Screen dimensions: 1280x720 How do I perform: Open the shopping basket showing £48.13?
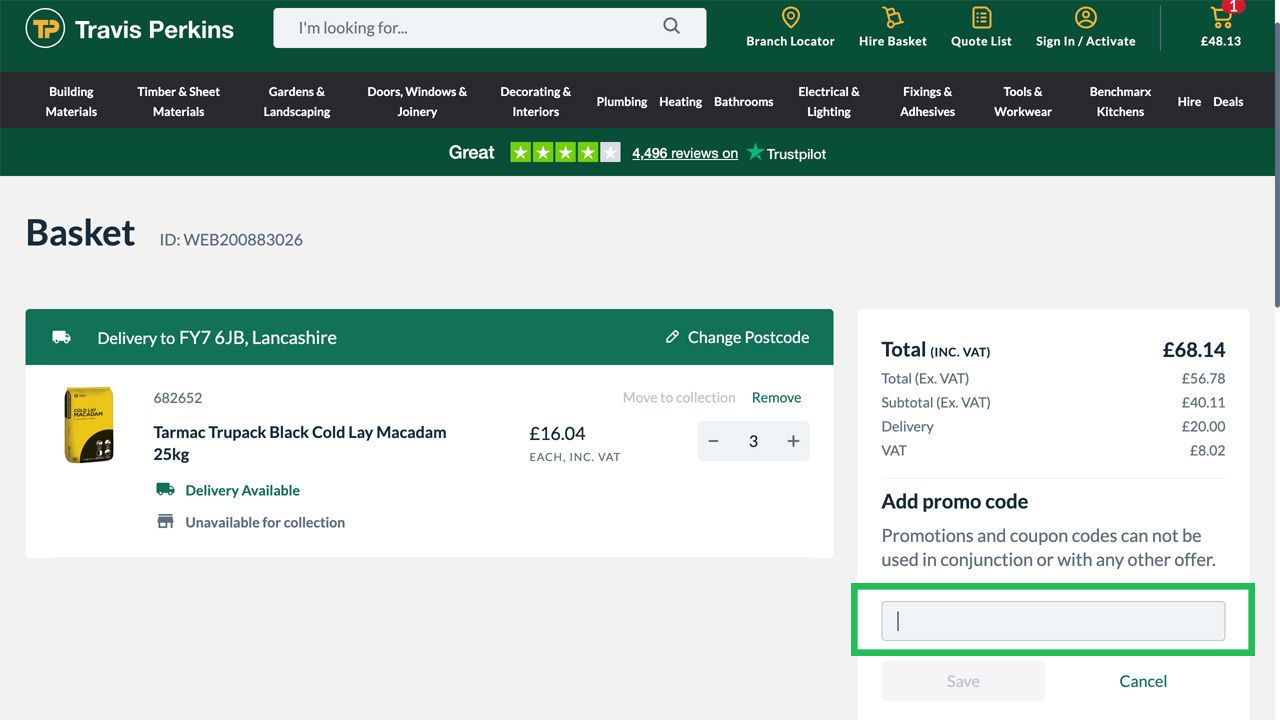point(1220,27)
